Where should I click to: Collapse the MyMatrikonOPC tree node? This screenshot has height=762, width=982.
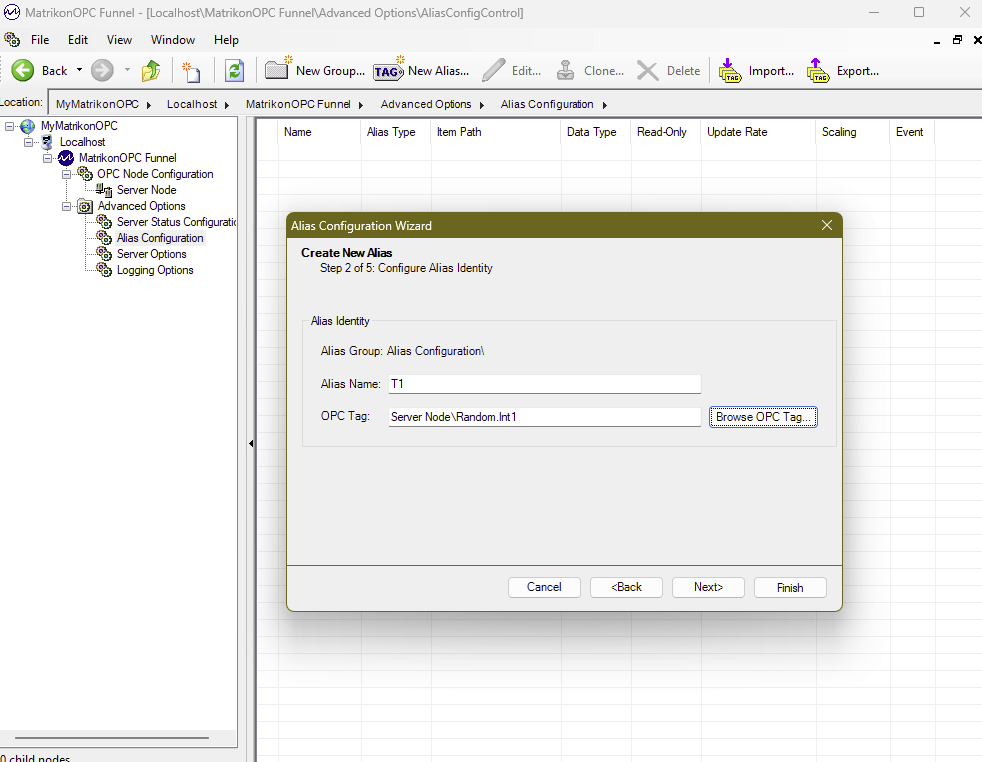[x=9, y=126]
